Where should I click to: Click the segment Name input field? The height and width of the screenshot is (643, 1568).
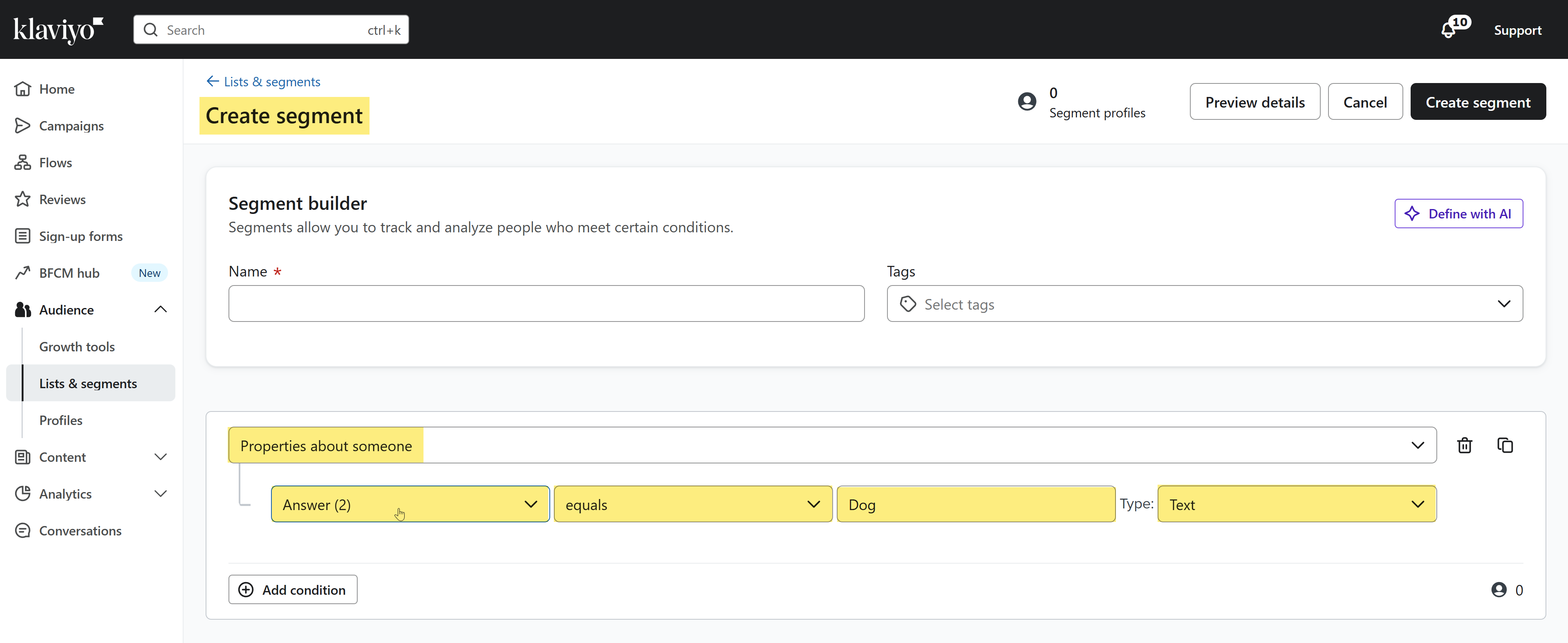pyautogui.click(x=546, y=304)
